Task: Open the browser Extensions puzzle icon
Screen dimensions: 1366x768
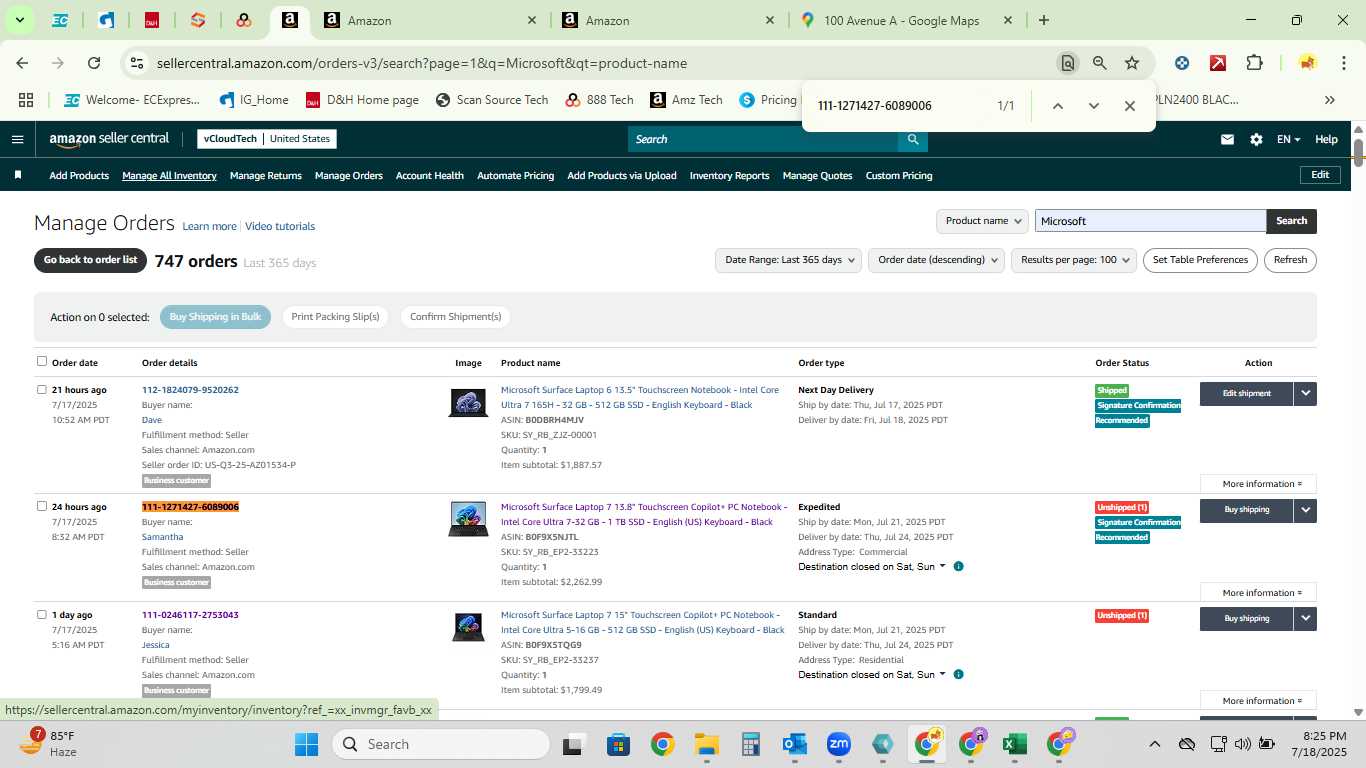Action: pyautogui.click(x=1254, y=63)
